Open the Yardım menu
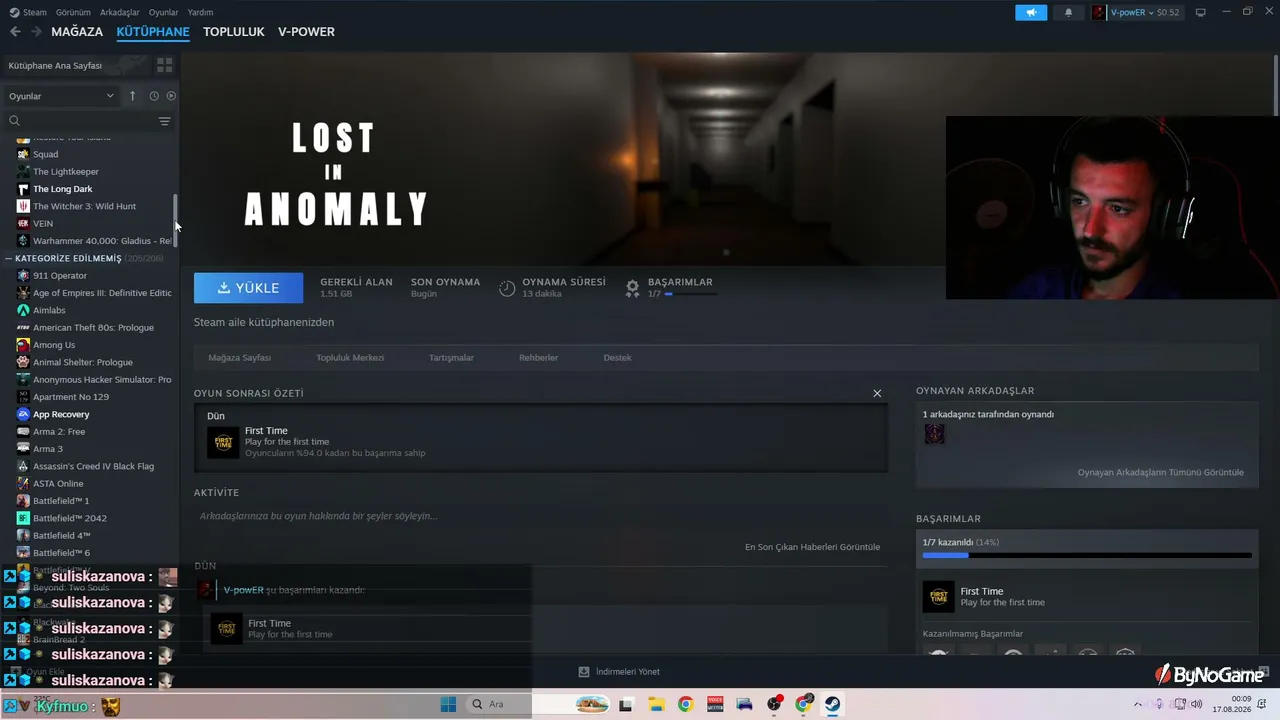1280x720 pixels. coord(200,12)
